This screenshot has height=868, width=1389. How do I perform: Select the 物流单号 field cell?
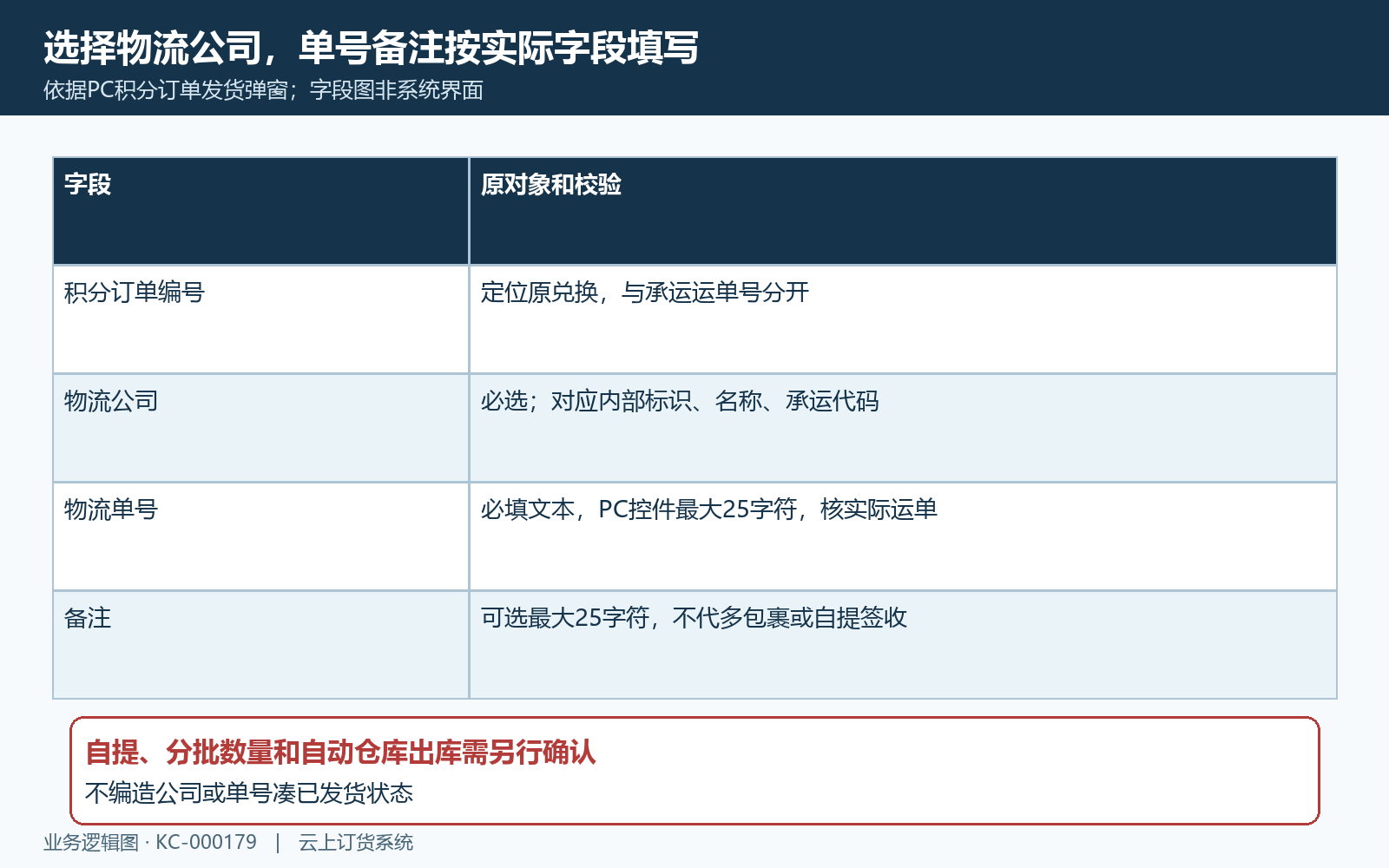[260, 536]
